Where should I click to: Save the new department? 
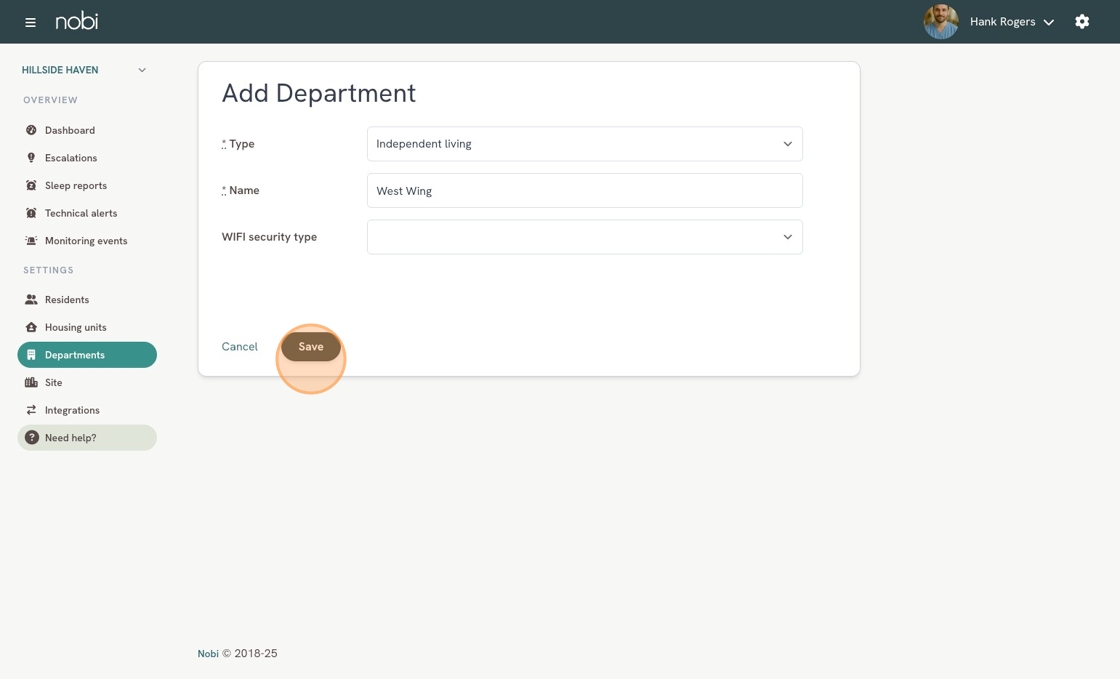(x=311, y=346)
